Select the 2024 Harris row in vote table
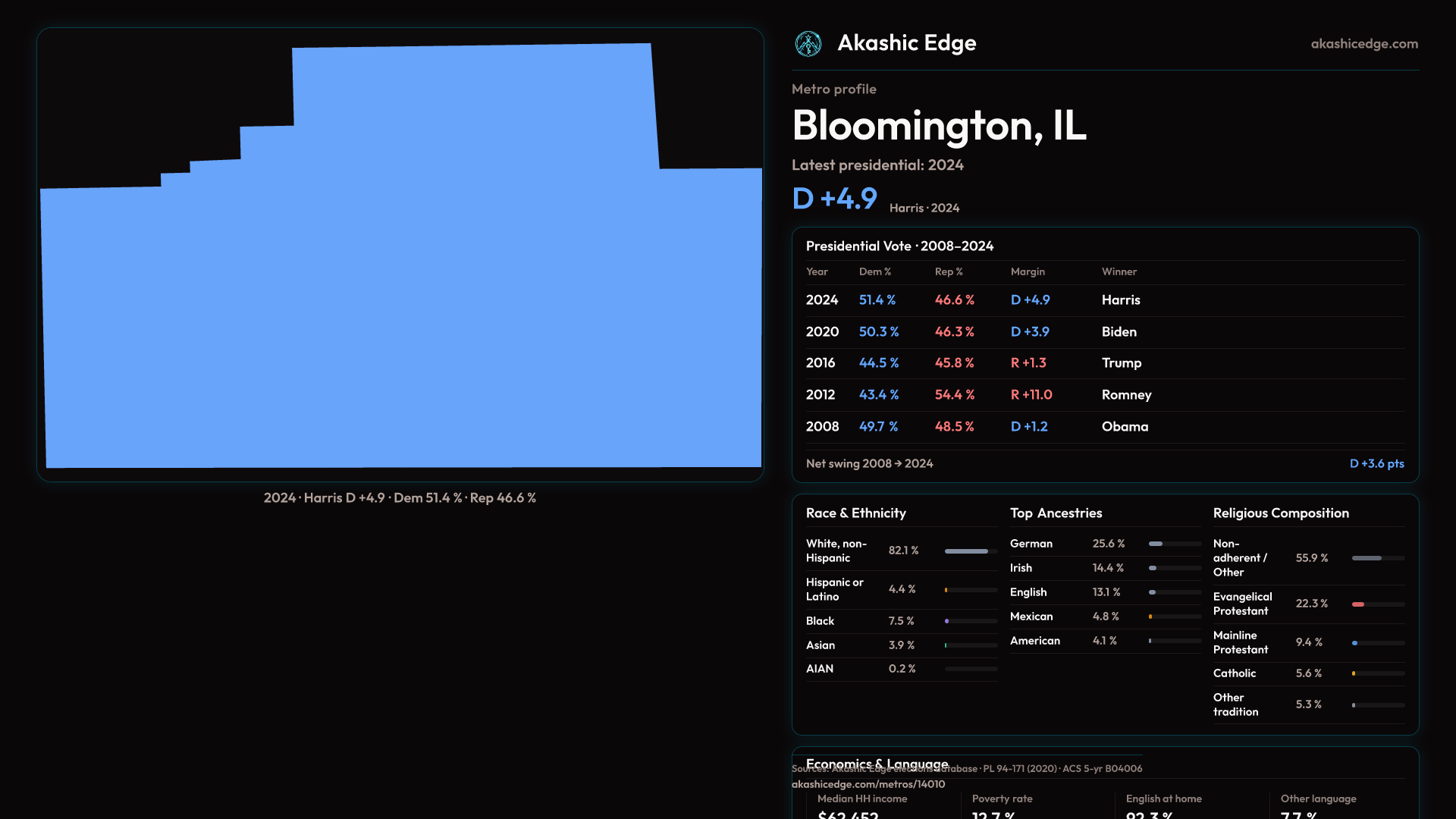 (1105, 300)
